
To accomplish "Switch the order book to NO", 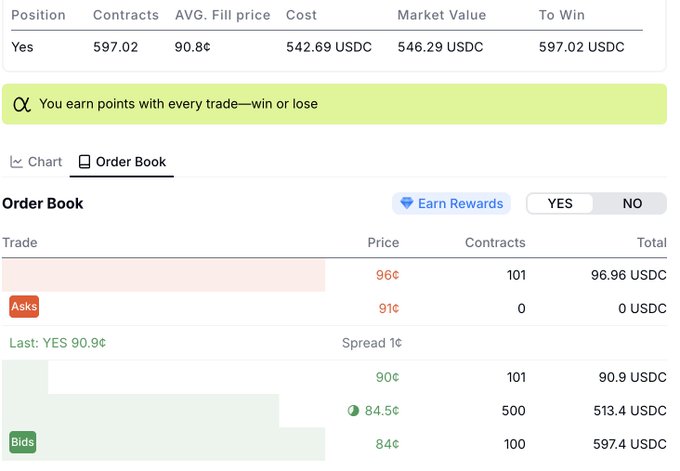I will pyautogui.click(x=632, y=204).
